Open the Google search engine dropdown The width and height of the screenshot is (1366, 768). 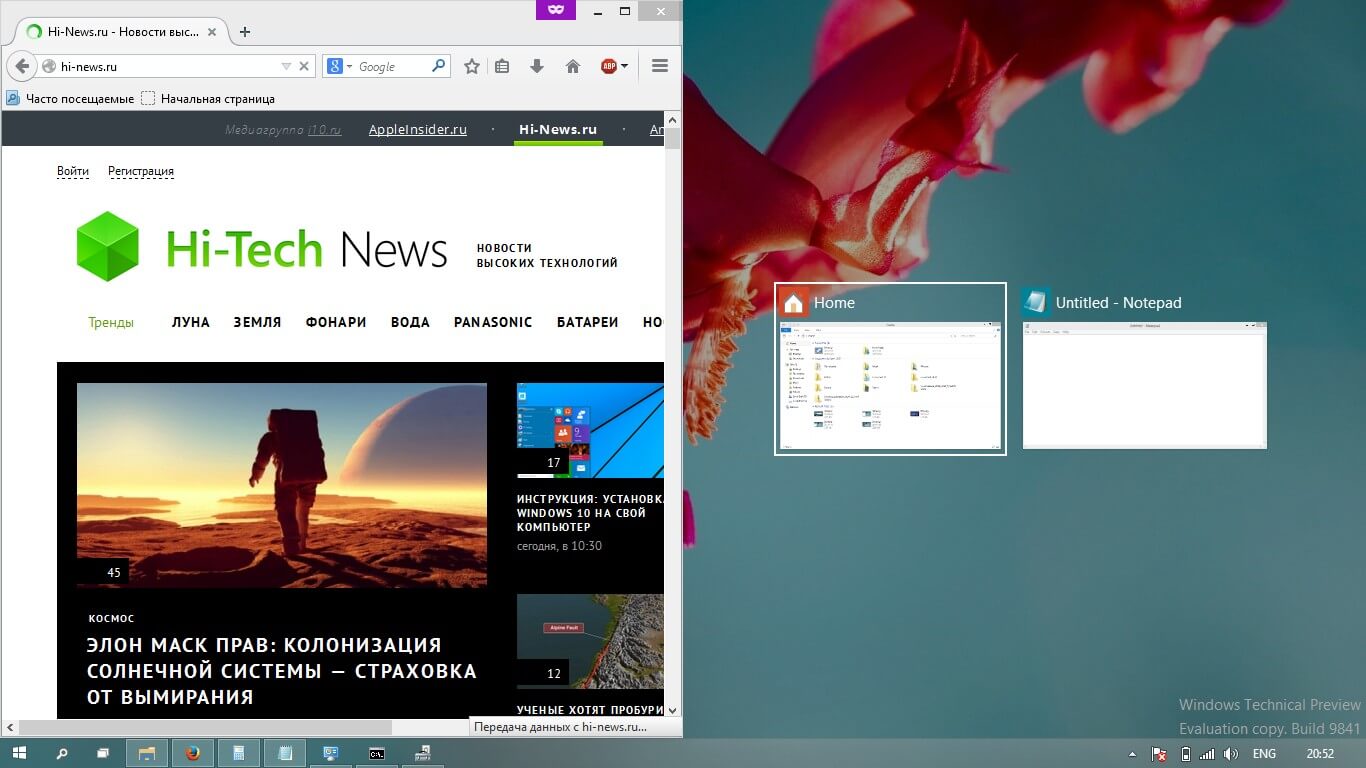pos(339,67)
